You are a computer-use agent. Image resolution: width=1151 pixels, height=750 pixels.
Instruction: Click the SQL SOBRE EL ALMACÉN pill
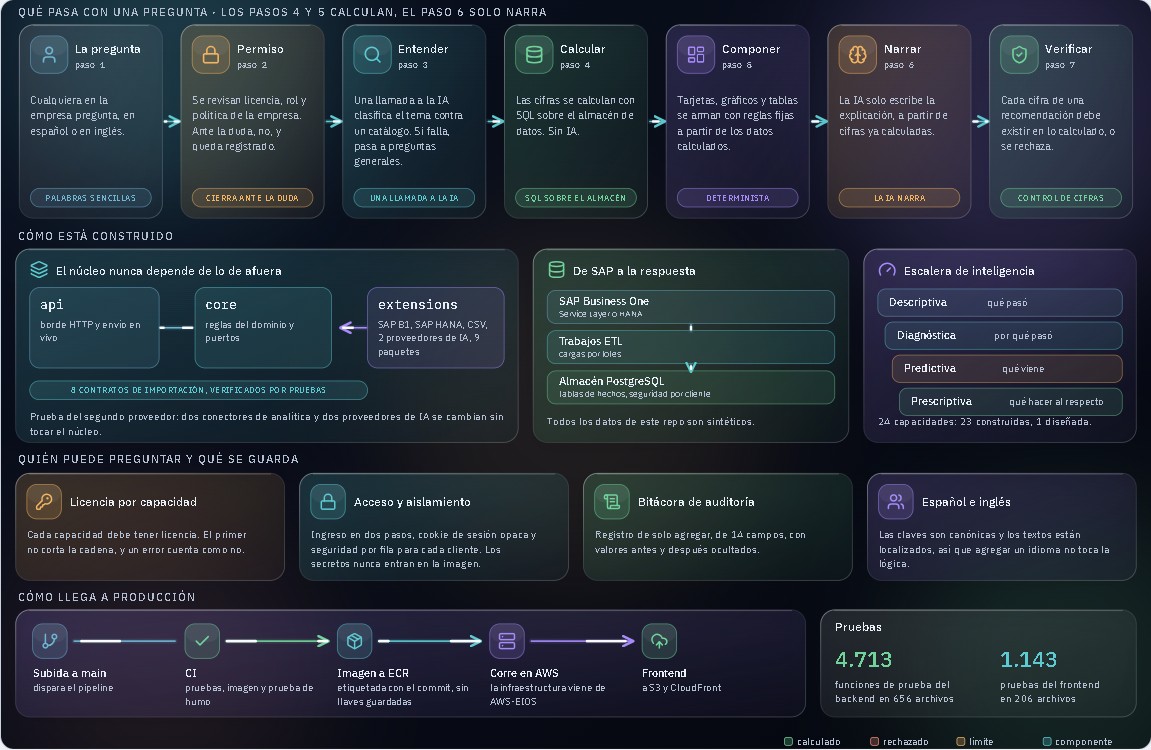coord(576,198)
